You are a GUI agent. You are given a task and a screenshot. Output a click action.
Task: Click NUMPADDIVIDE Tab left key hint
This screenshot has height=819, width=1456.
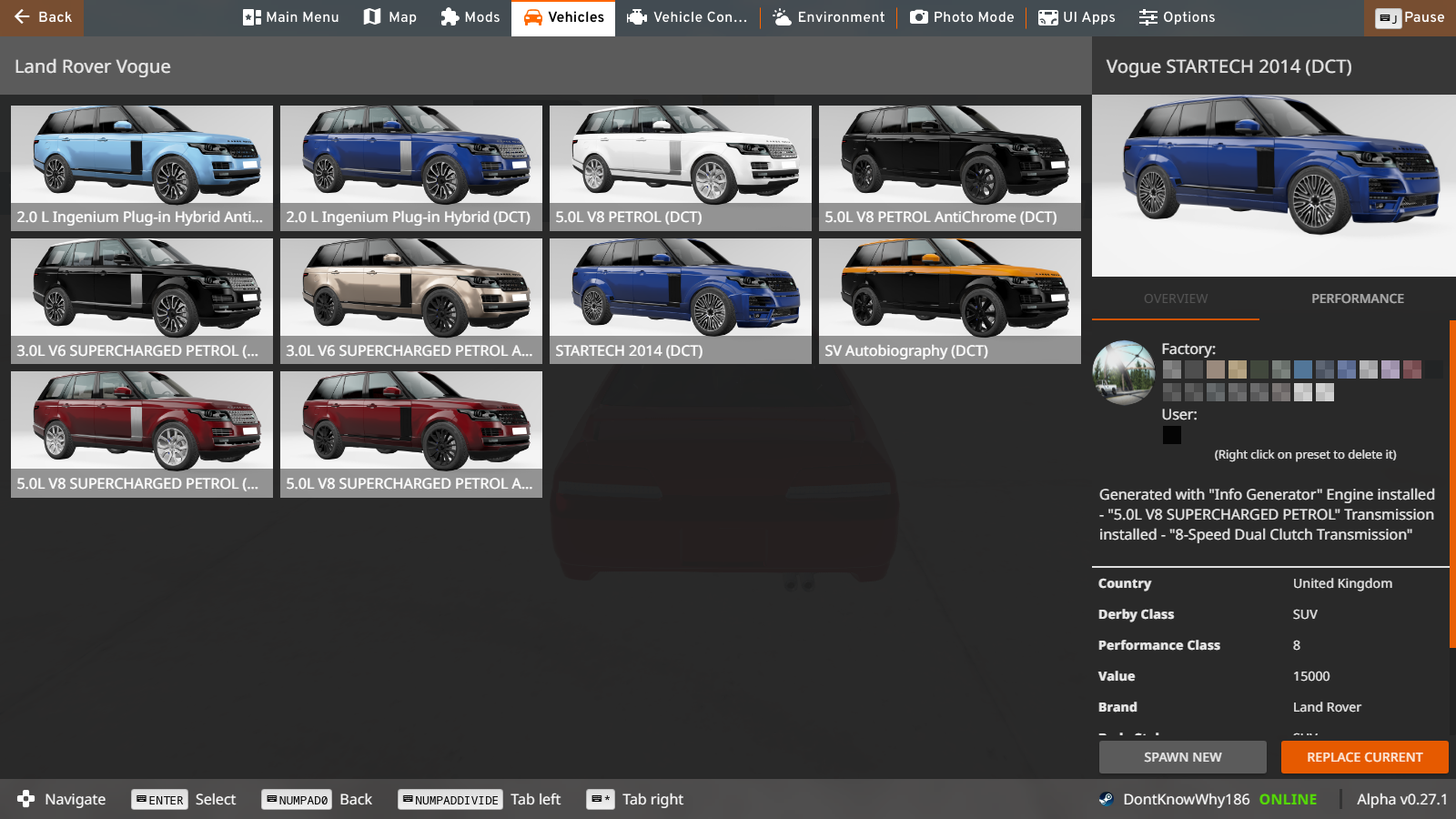479,799
